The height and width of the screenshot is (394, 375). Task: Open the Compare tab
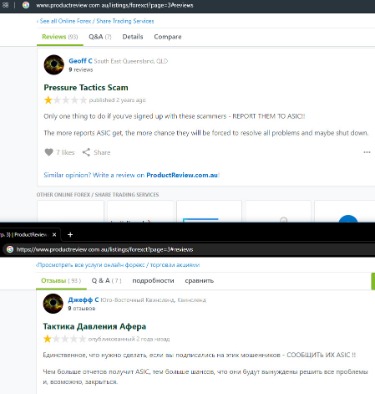tap(168, 37)
